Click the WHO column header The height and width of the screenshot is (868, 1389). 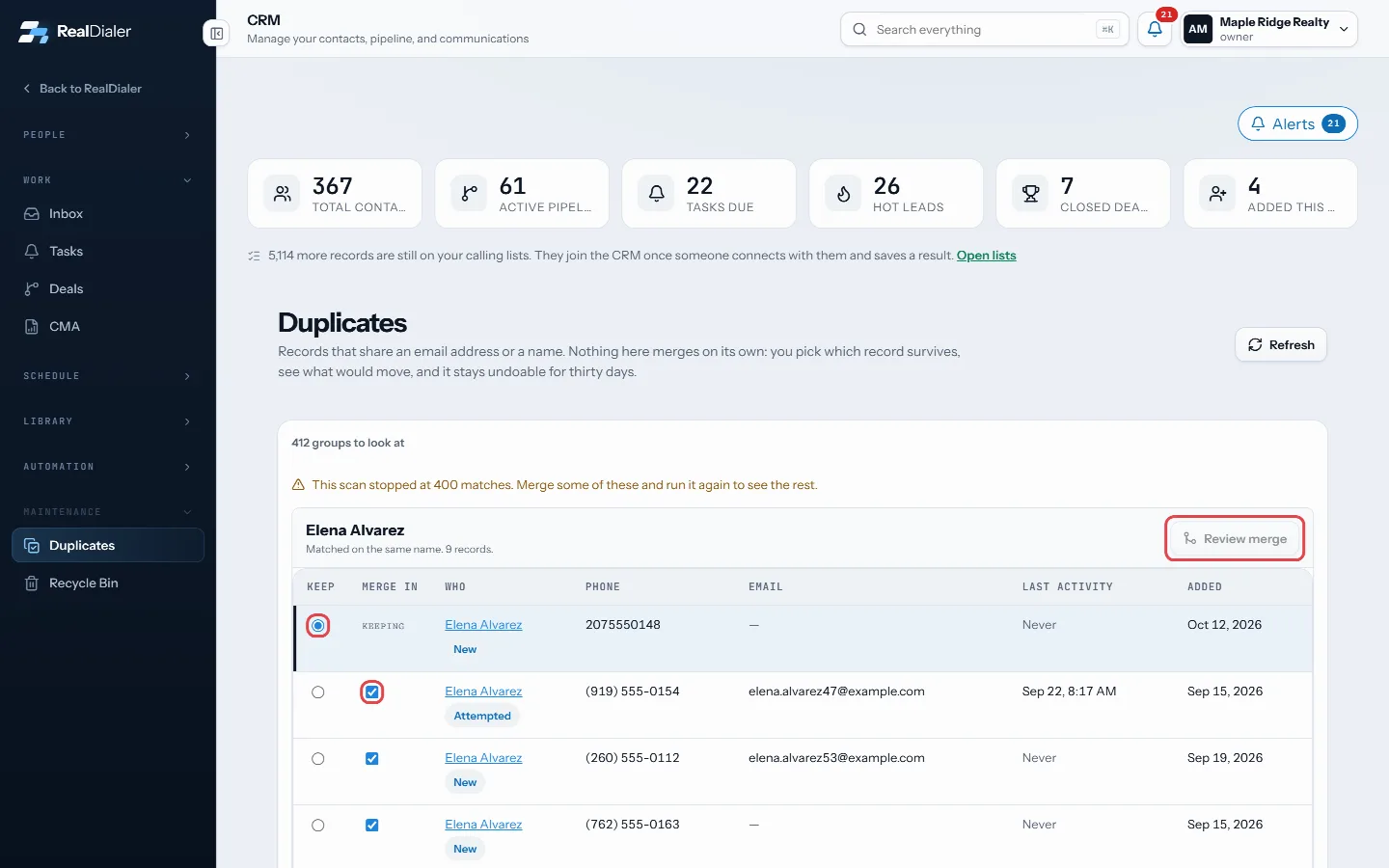tap(455, 587)
